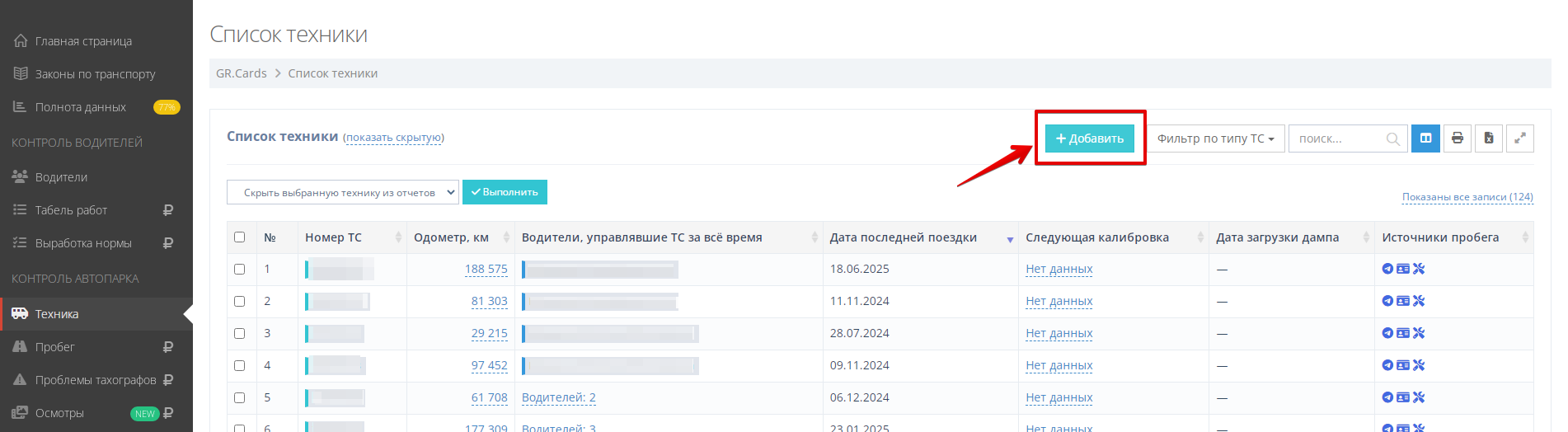
Task: Click the wrench tools icon in row 1
Action: click(1419, 269)
